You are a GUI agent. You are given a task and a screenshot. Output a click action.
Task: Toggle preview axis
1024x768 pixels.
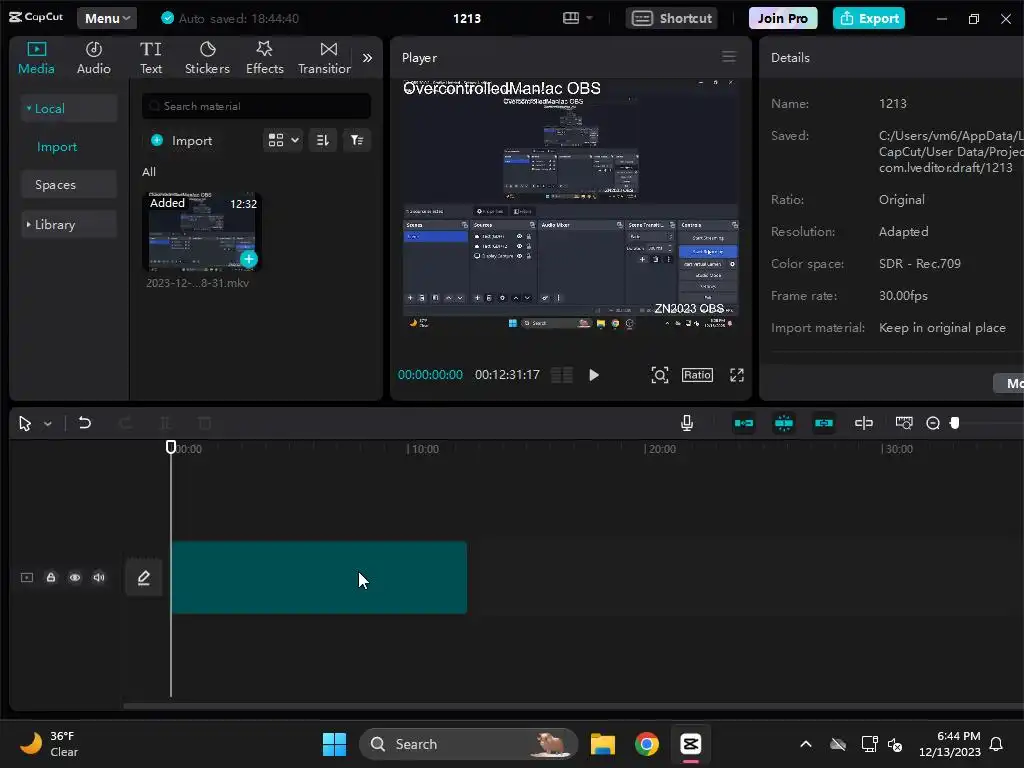point(863,423)
